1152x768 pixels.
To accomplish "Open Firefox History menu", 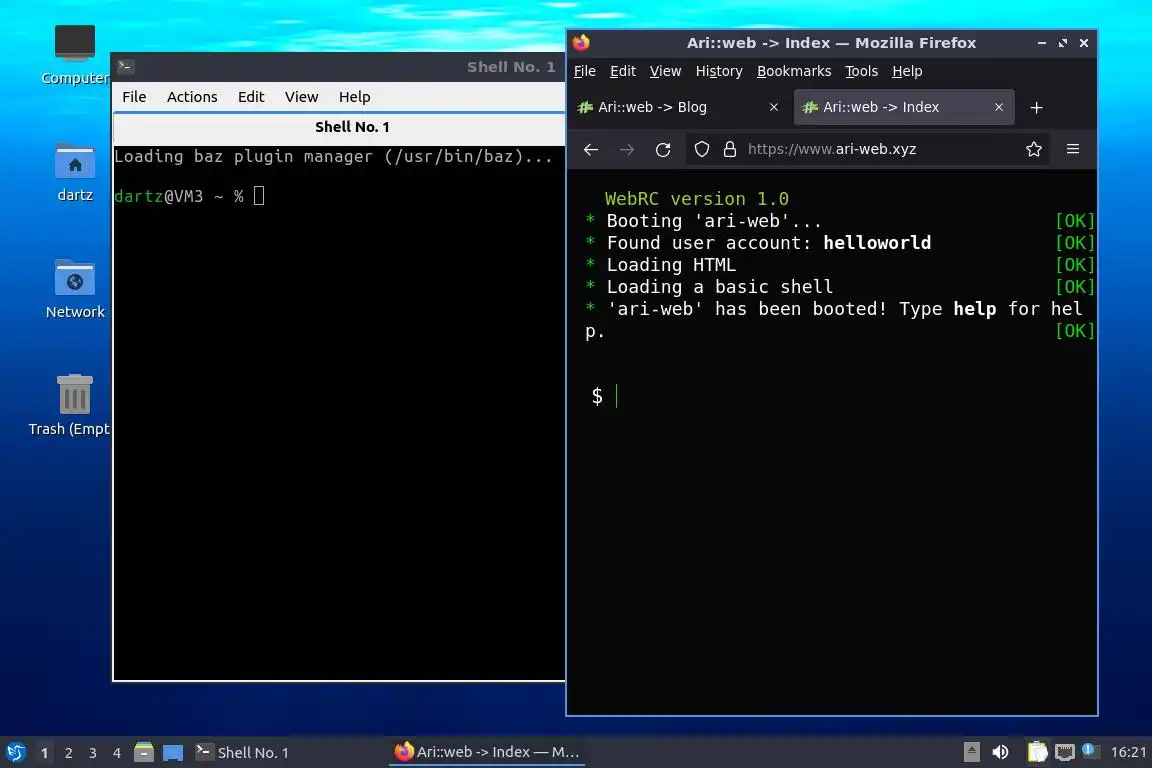I will [x=719, y=71].
